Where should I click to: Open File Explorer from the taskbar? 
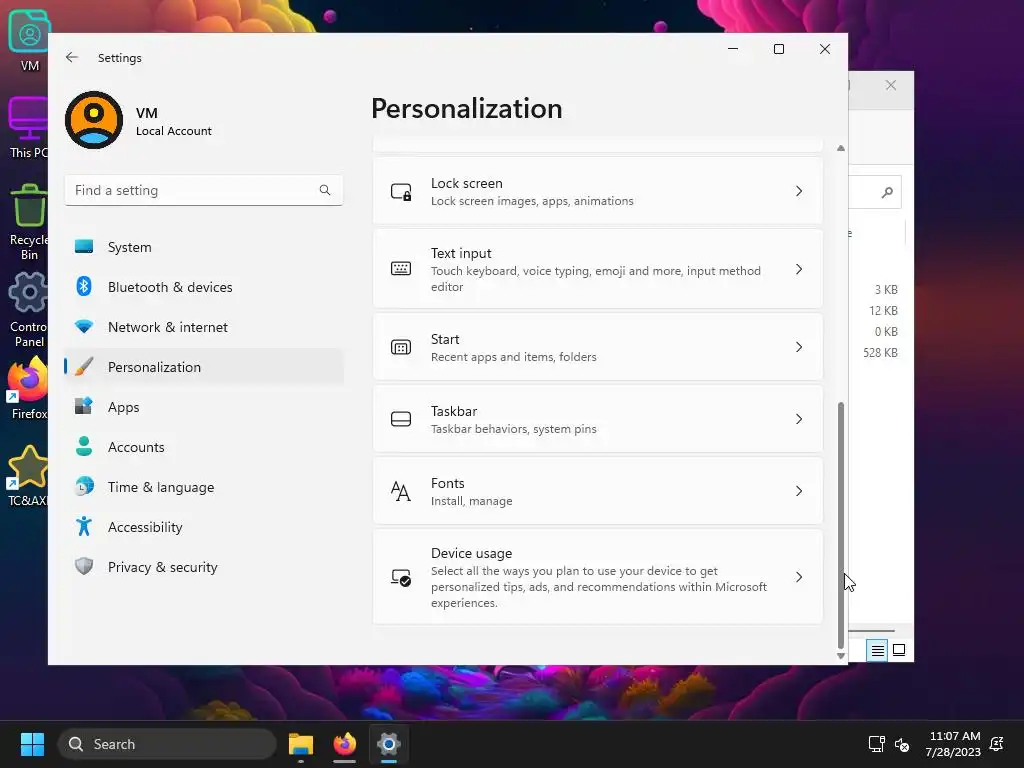pyautogui.click(x=301, y=744)
